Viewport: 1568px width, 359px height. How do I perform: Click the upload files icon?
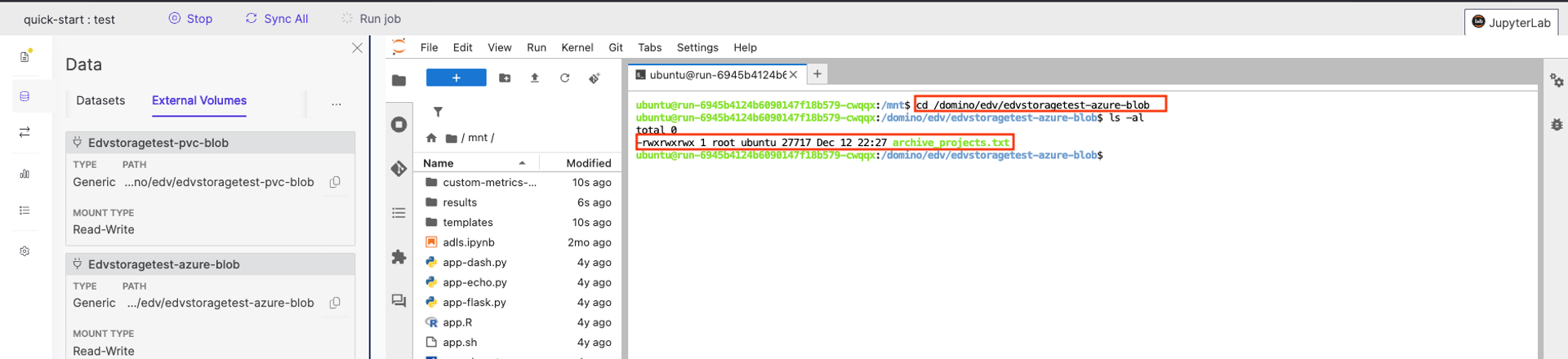click(535, 78)
